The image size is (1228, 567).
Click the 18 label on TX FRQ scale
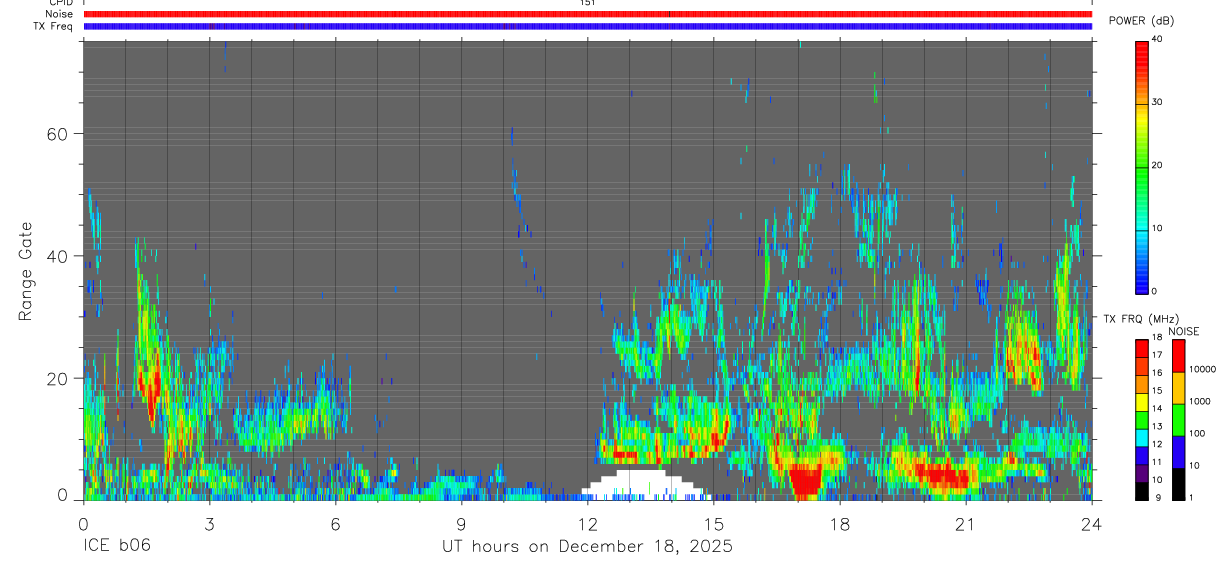(x=1157, y=338)
